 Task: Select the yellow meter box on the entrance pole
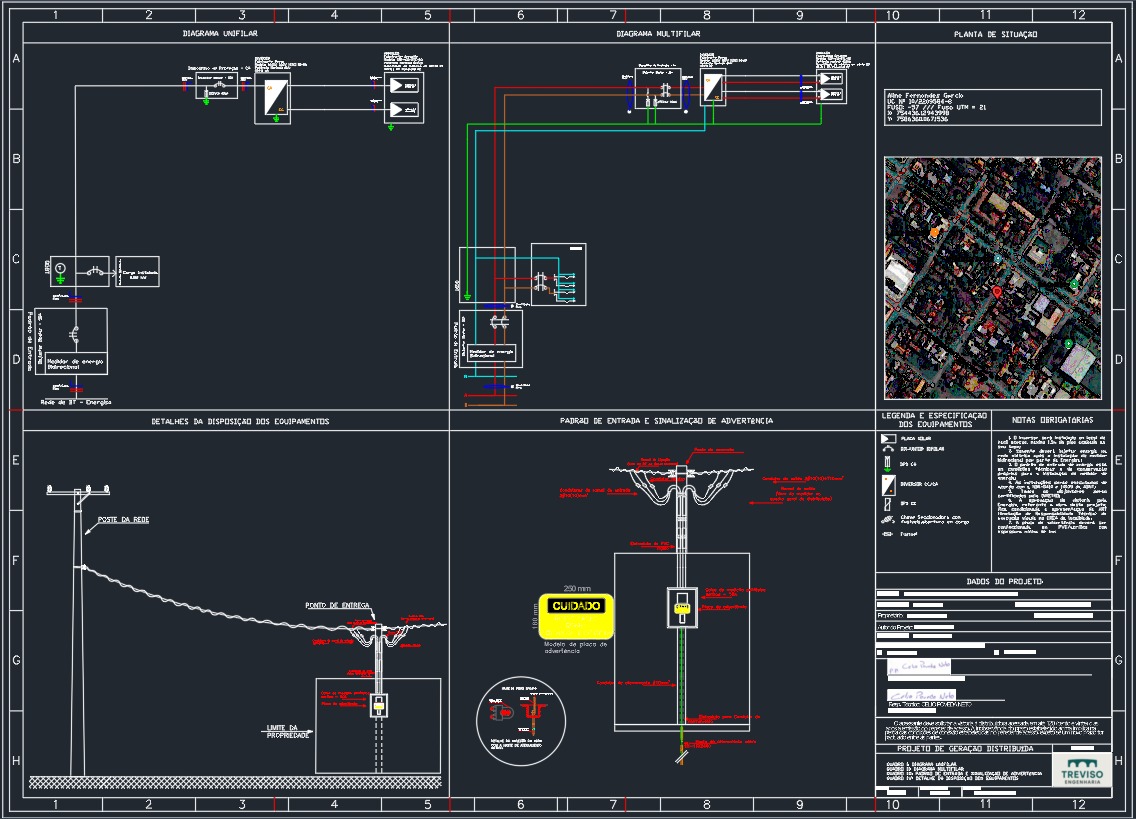click(x=682, y=609)
